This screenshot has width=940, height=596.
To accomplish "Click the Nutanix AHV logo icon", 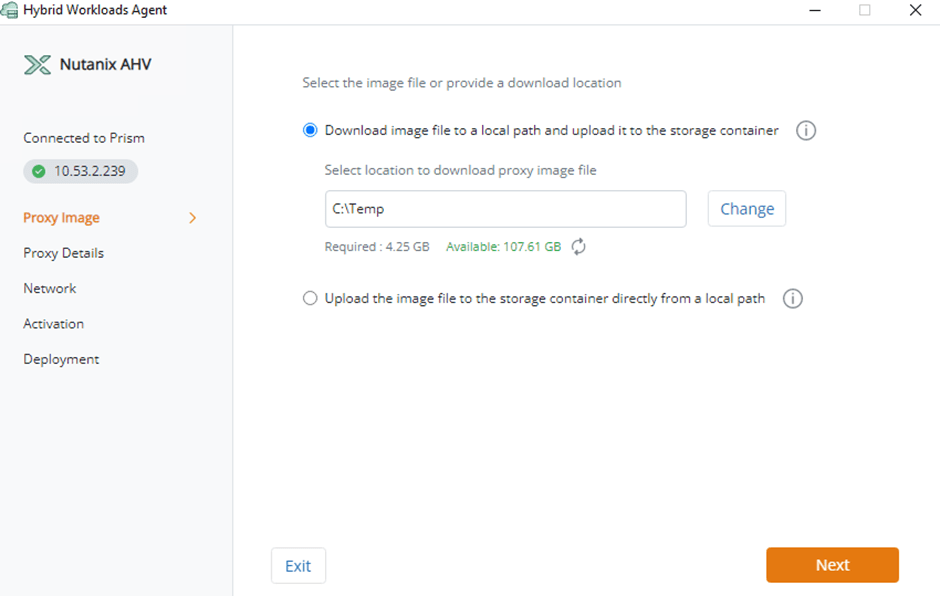I will click(x=37, y=65).
